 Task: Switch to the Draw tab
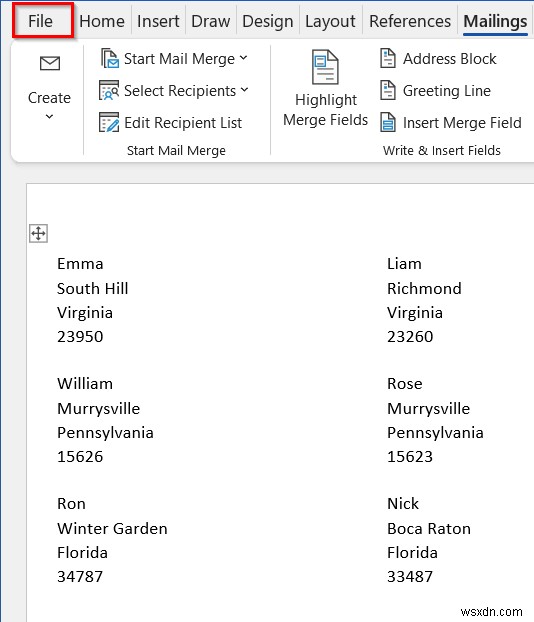[x=210, y=21]
